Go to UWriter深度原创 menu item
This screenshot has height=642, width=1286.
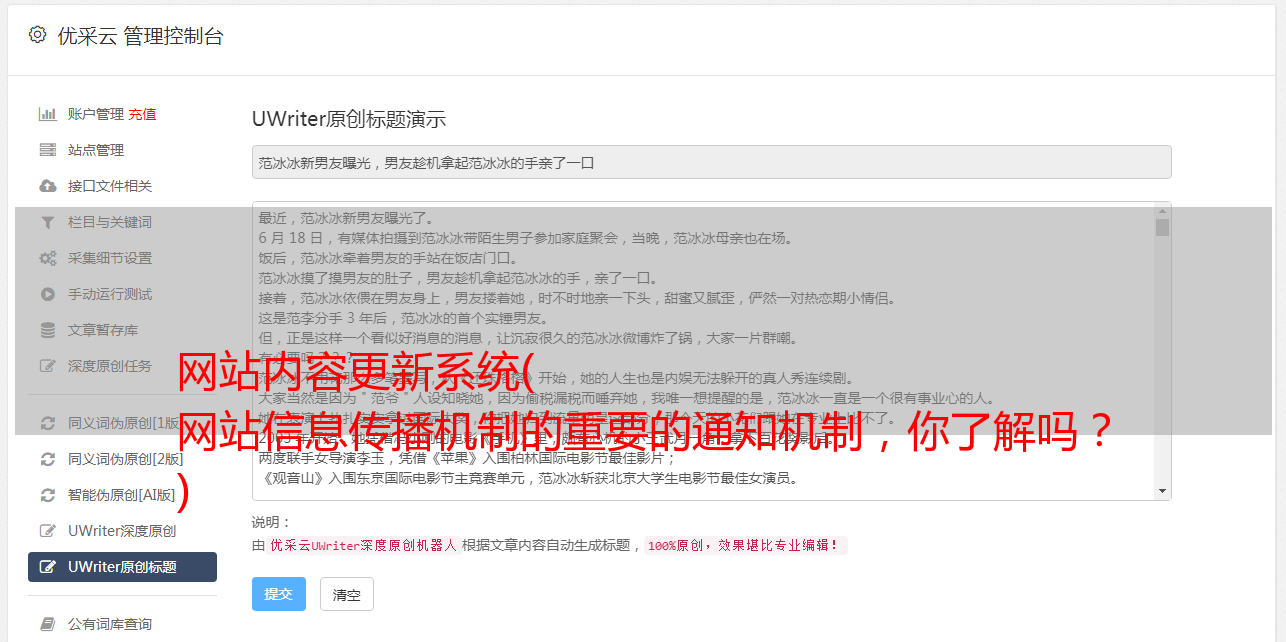[122, 531]
